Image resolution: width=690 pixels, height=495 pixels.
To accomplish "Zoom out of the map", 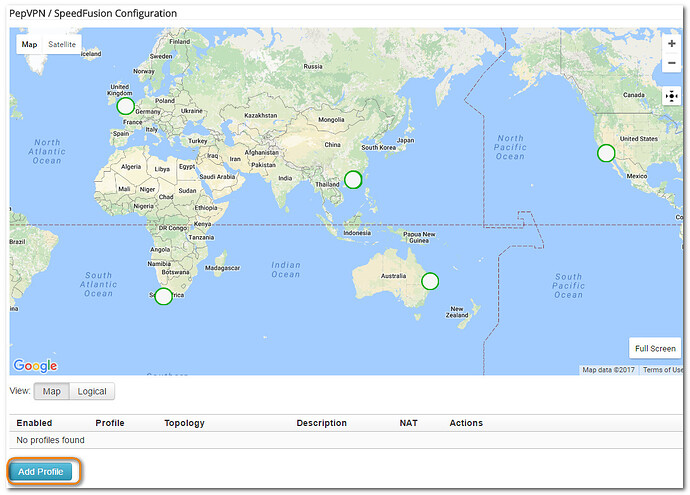I will coord(671,63).
